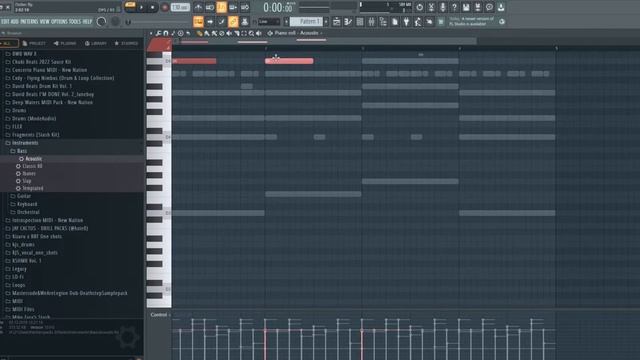Open the Mixer view icon
The height and width of the screenshot is (360, 640).
coord(371,22)
